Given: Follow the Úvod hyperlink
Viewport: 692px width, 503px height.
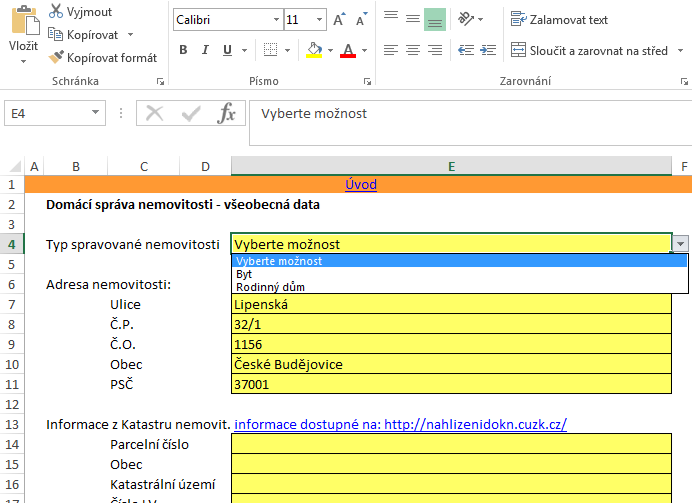Looking at the screenshot, I should [361, 184].
